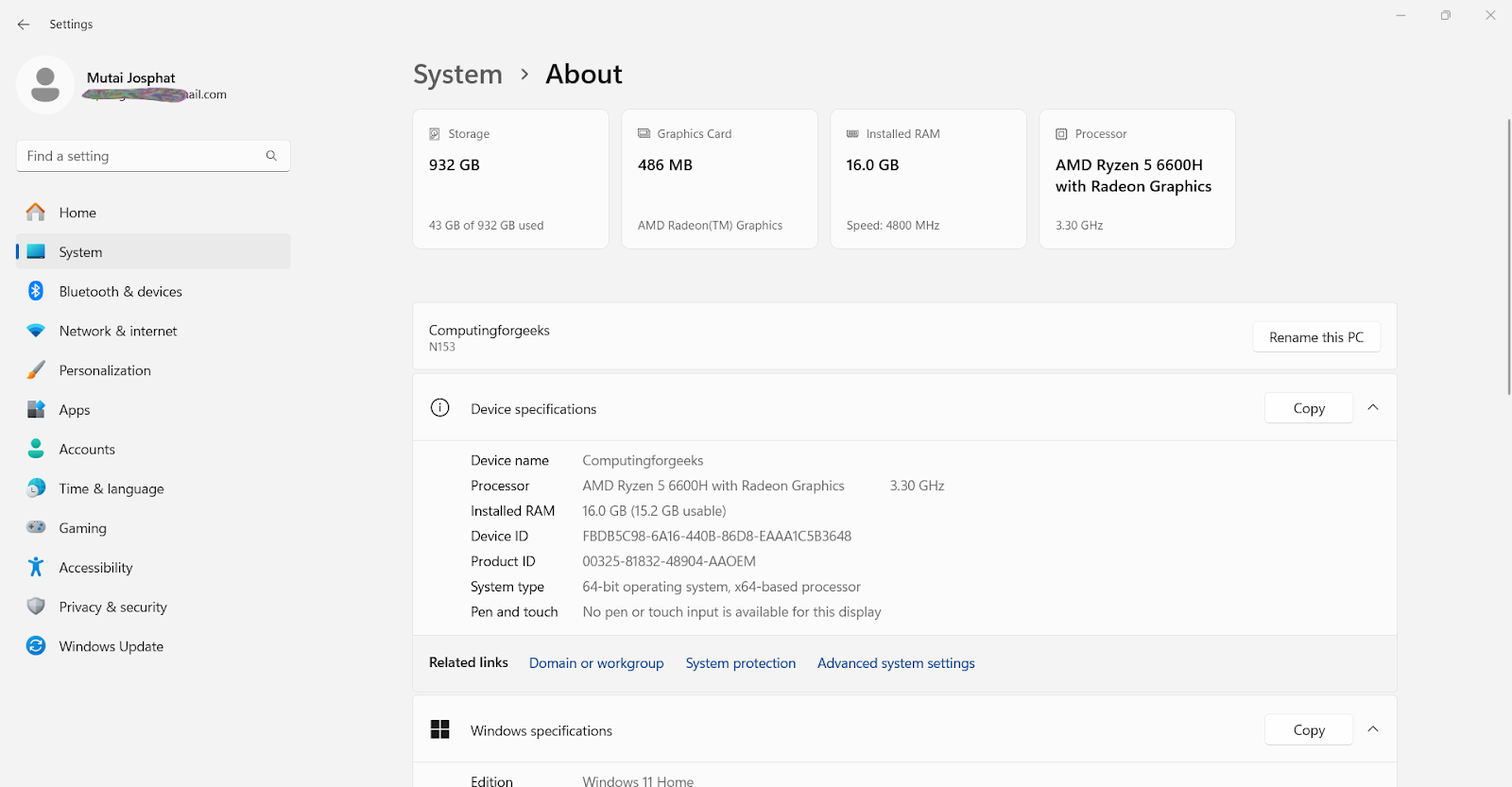Click the Accounts person icon
Image resolution: width=1512 pixels, height=787 pixels.
click(x=36, y=449)
